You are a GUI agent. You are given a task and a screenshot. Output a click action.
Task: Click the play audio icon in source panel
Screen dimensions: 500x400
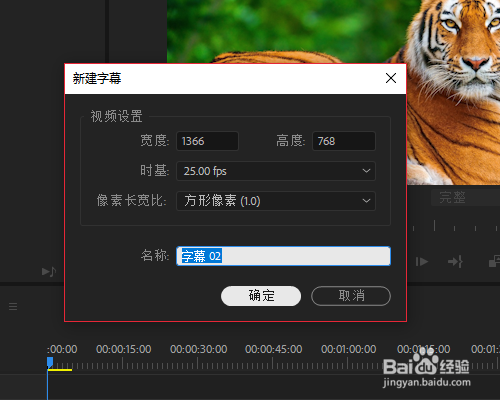[49, 272]
